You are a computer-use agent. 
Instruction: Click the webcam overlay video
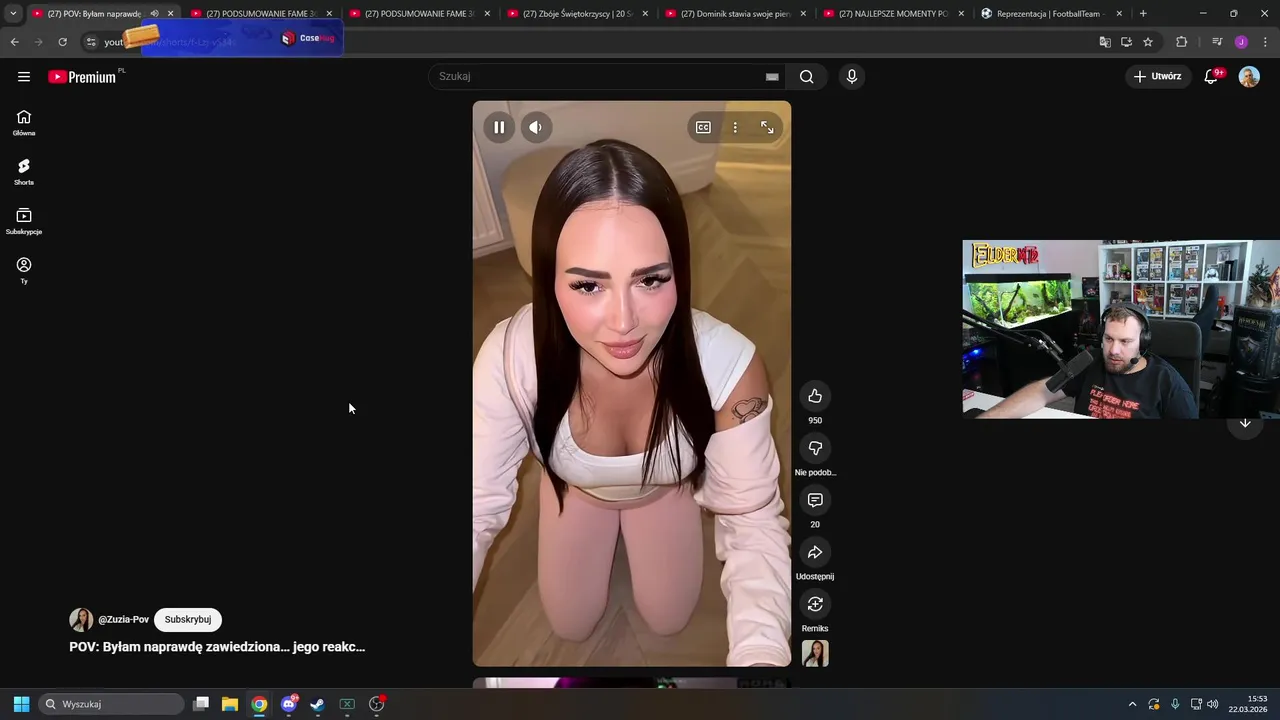pyautogui.click(x=1121, y=329)
